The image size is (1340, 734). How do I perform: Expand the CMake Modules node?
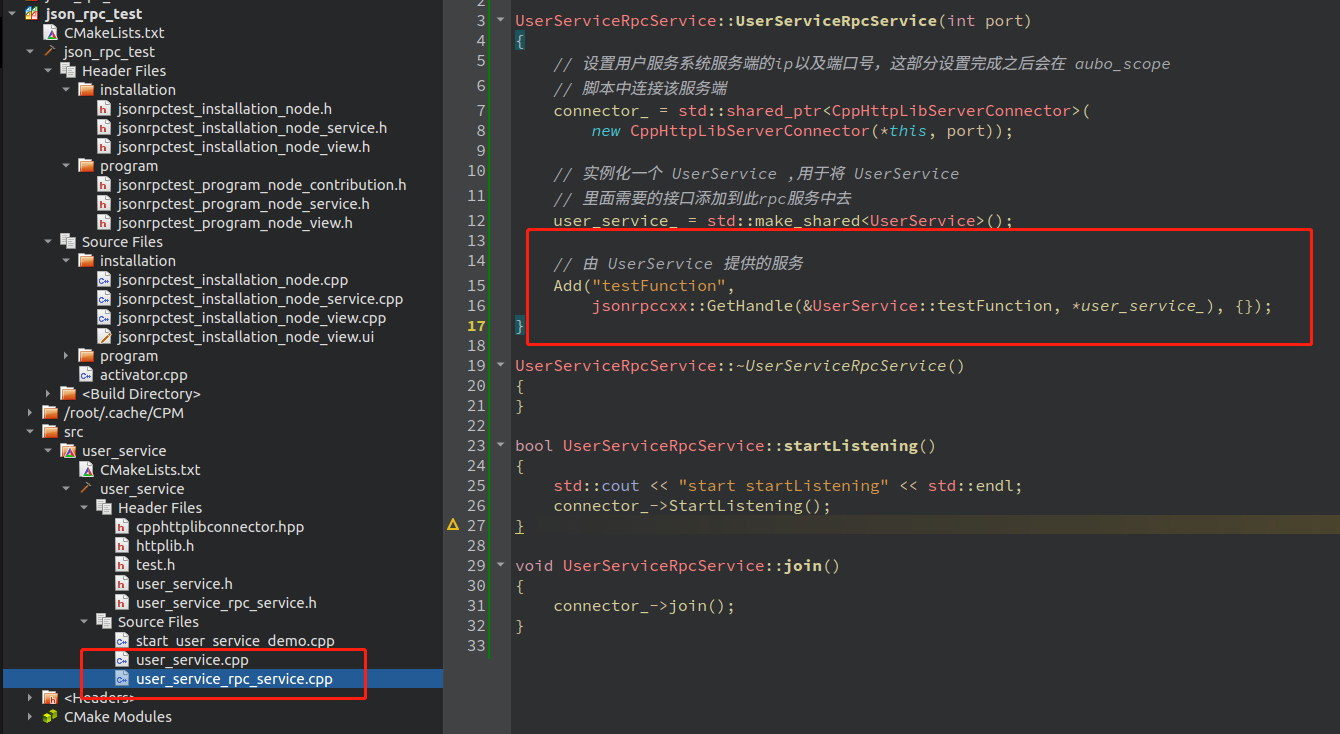pos(29,717)
